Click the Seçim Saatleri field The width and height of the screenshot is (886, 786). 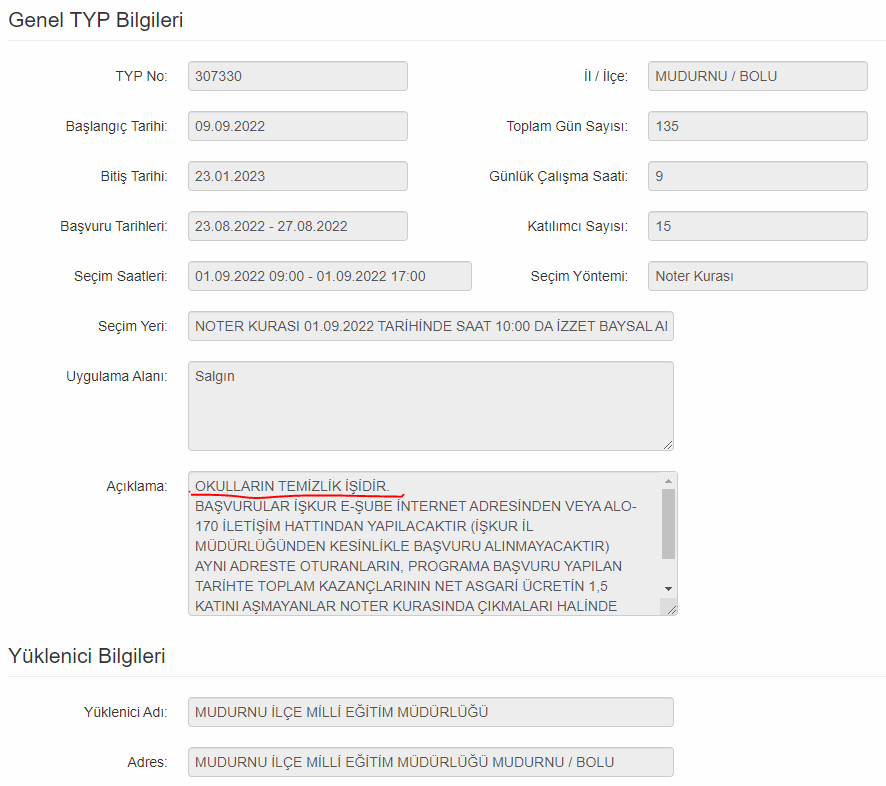(329, 276)
